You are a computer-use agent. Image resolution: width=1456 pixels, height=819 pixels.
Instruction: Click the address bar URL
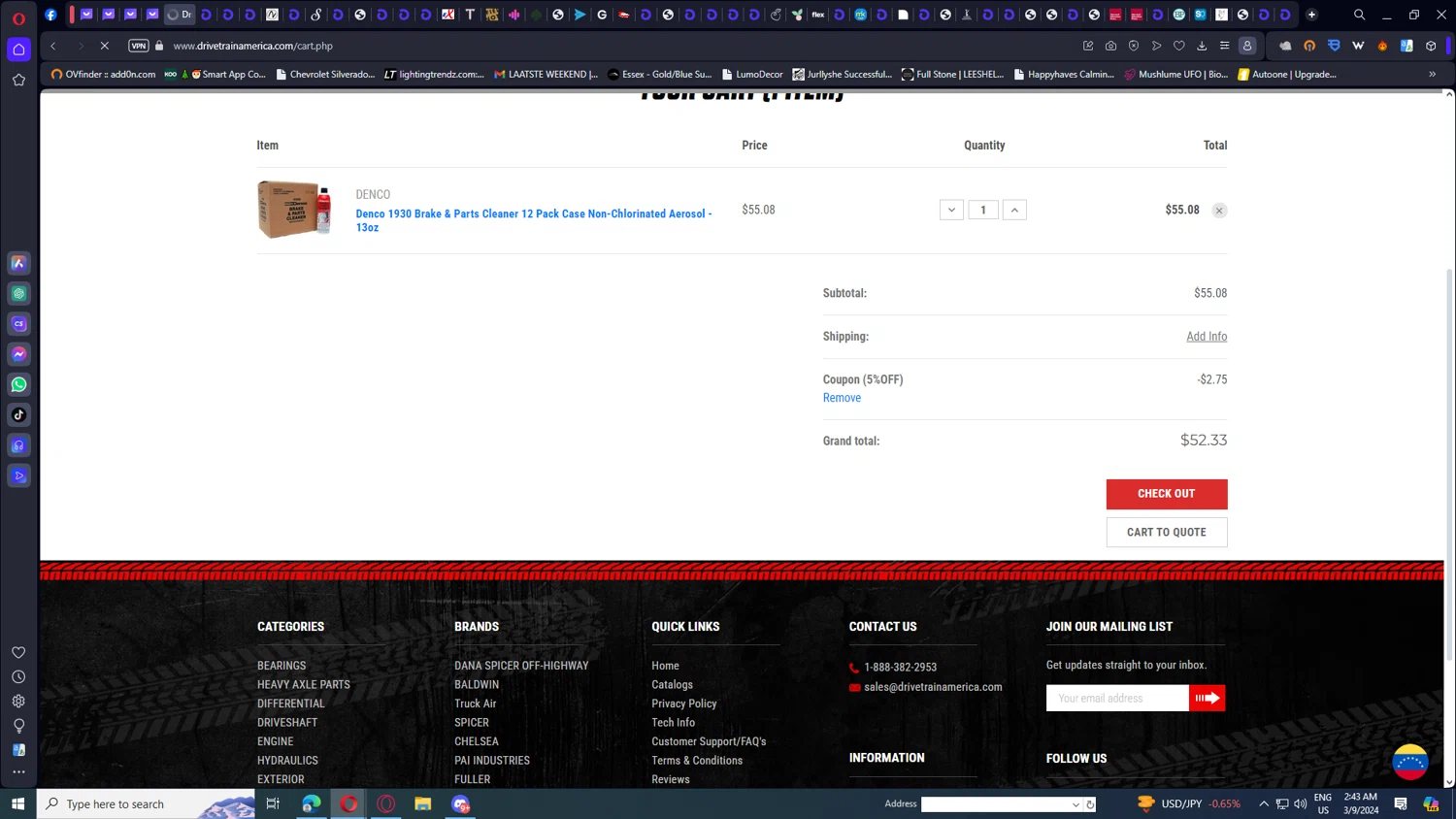[252, 46]
